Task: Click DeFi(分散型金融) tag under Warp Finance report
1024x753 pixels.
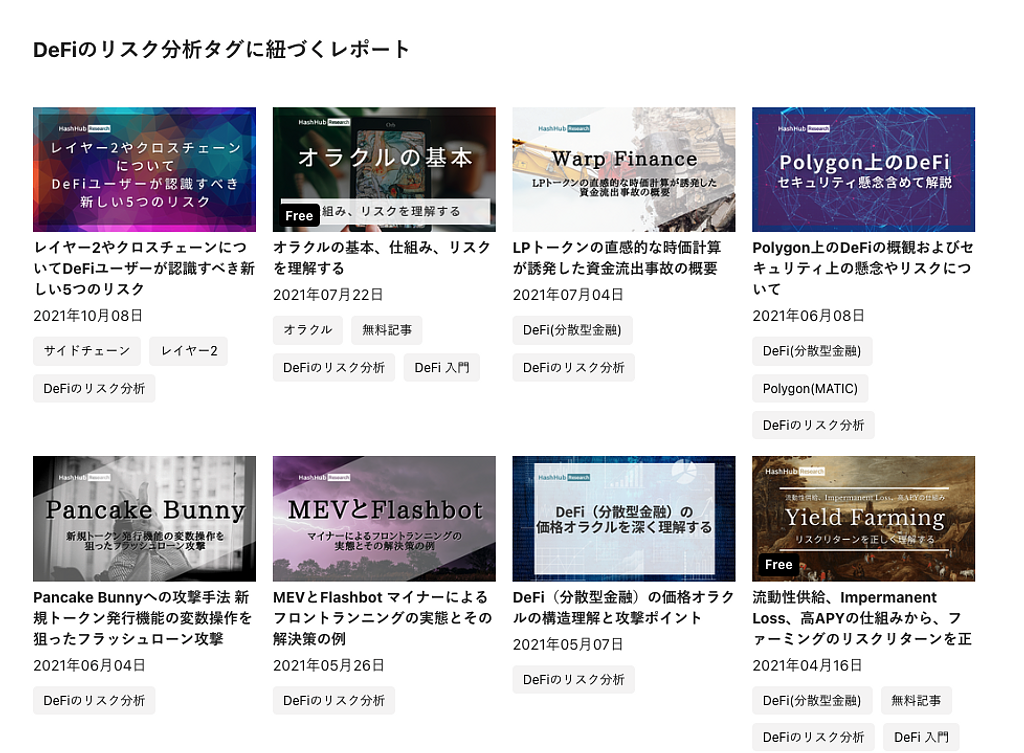Action: point(572,330)
